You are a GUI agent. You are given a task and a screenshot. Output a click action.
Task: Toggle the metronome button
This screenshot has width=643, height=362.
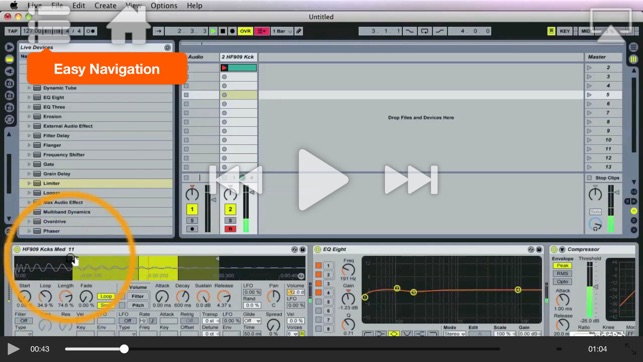[91, 31]
